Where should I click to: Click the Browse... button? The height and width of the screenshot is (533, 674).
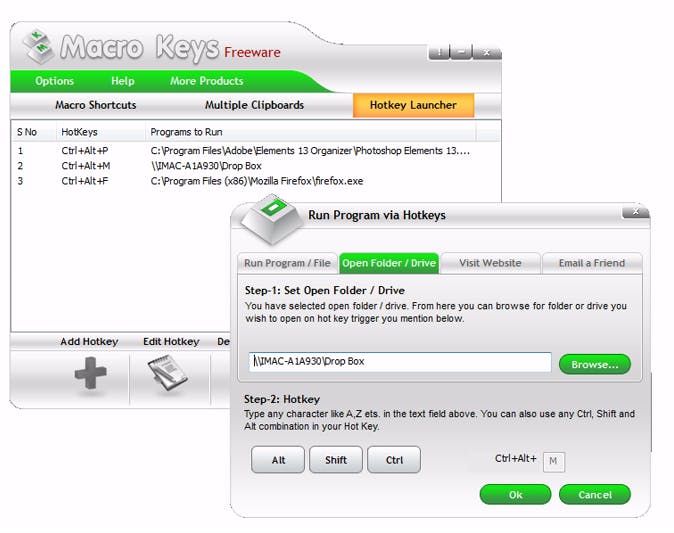click(595, 365)
